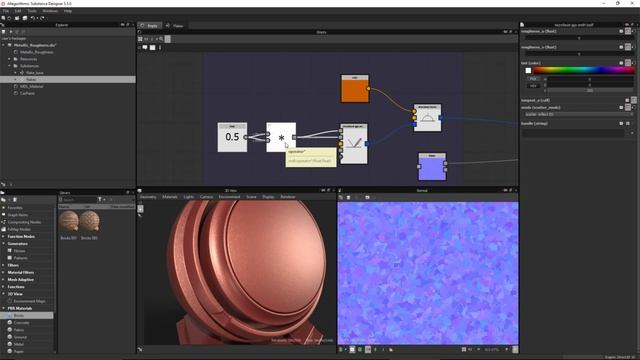Click the roughness_v value slider
The image size is (640, 360).
tap(579, 54)
